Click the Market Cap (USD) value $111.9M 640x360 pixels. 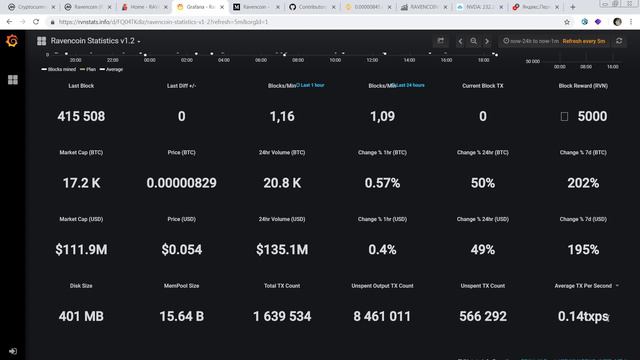[x=81, y=250]
